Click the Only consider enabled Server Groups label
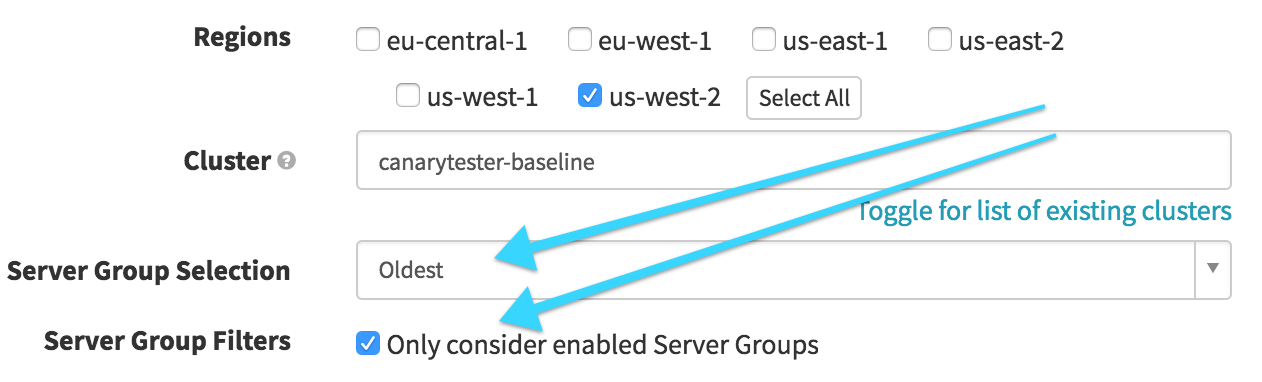Image resolution: width=1262 pixels, height=382 pixels. (603, 345)
